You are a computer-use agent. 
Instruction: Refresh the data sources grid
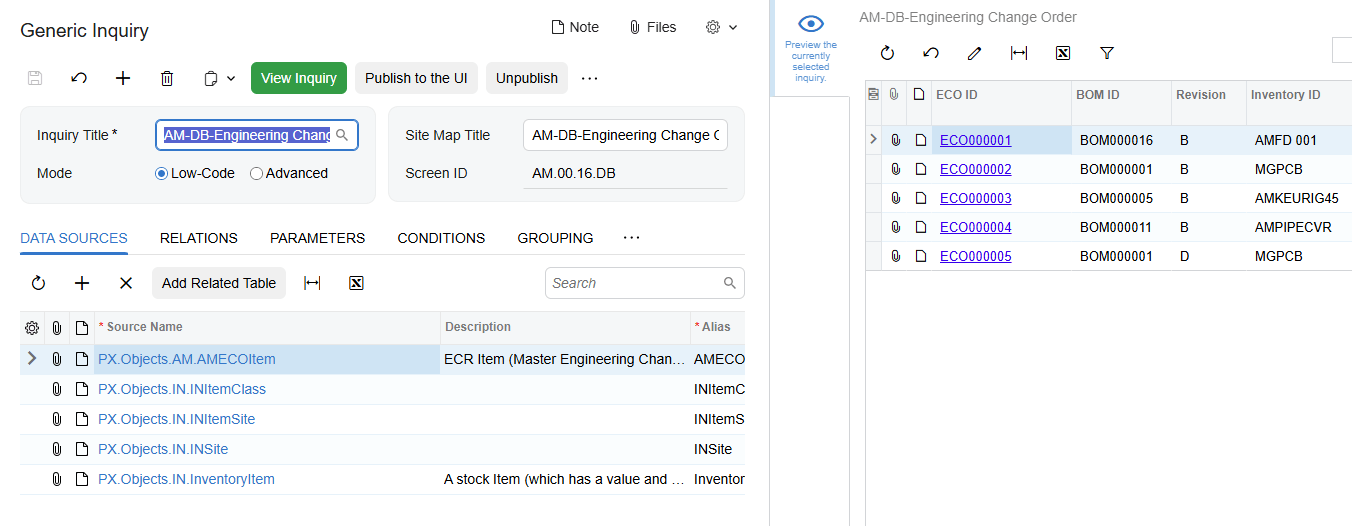point(38,283)
